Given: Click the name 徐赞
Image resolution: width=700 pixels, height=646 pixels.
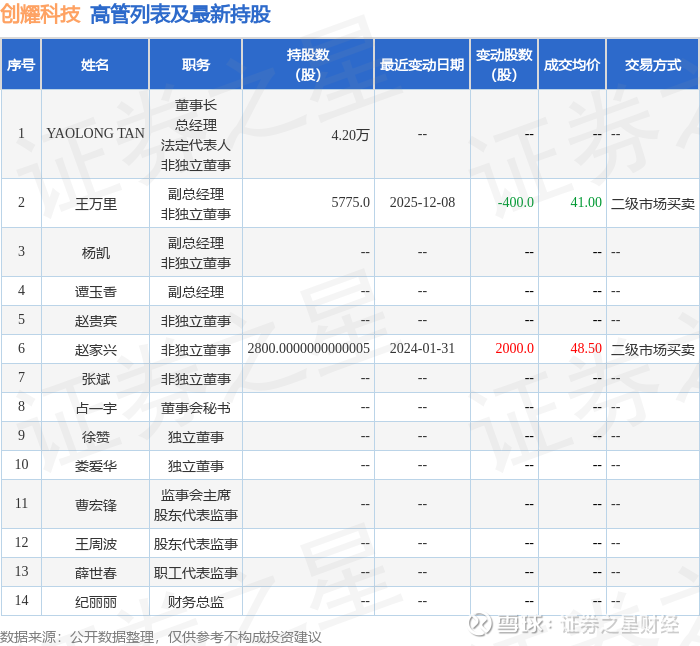Looking at the screenshot, I should pyautogui.click(x=96, y=437).
